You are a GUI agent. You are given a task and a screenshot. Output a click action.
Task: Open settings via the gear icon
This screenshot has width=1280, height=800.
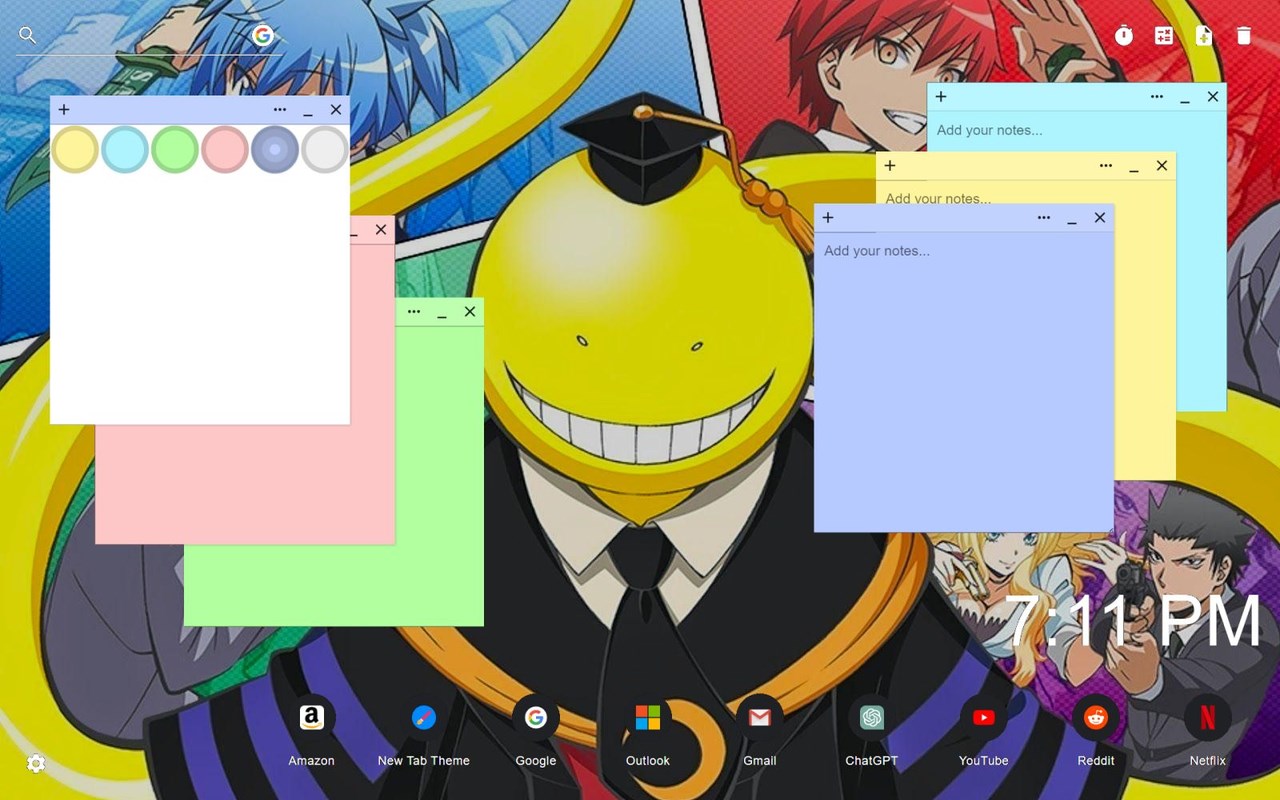pos(36,764)
